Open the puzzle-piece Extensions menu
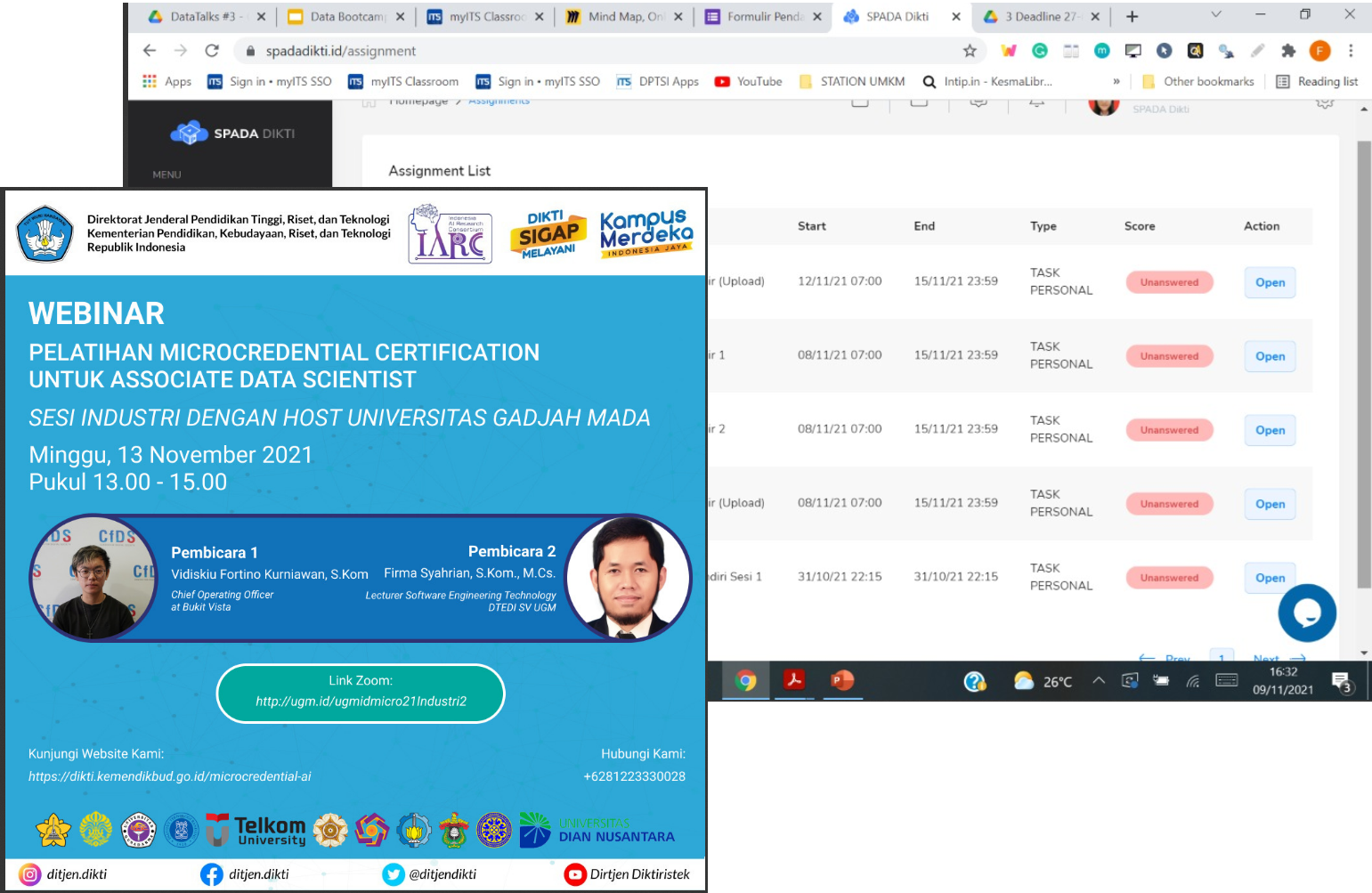Image resolution: width=1372 pixels, height=893 pixels. coord(1288,51)
